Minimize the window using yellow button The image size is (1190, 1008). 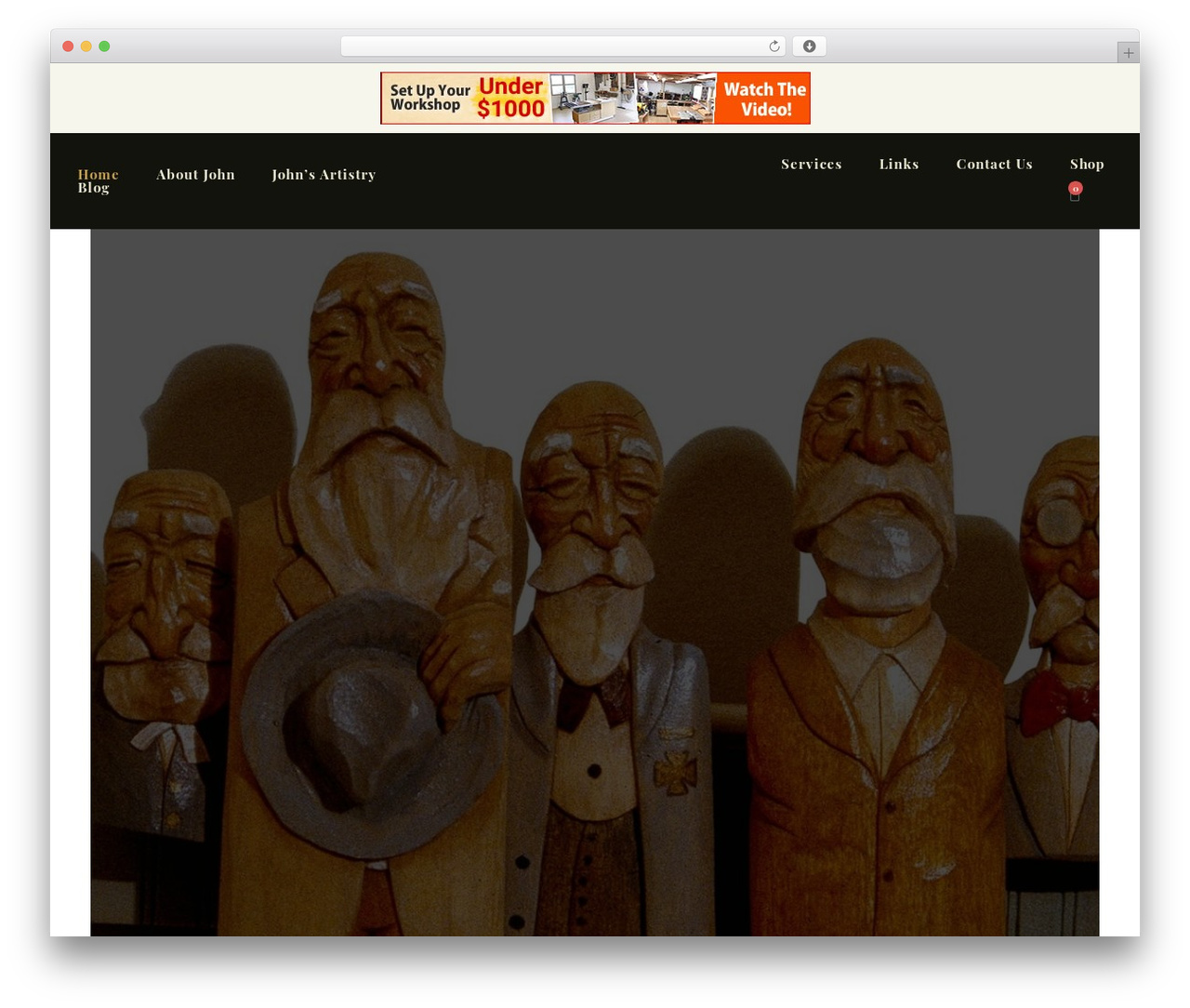pos(86,46)
